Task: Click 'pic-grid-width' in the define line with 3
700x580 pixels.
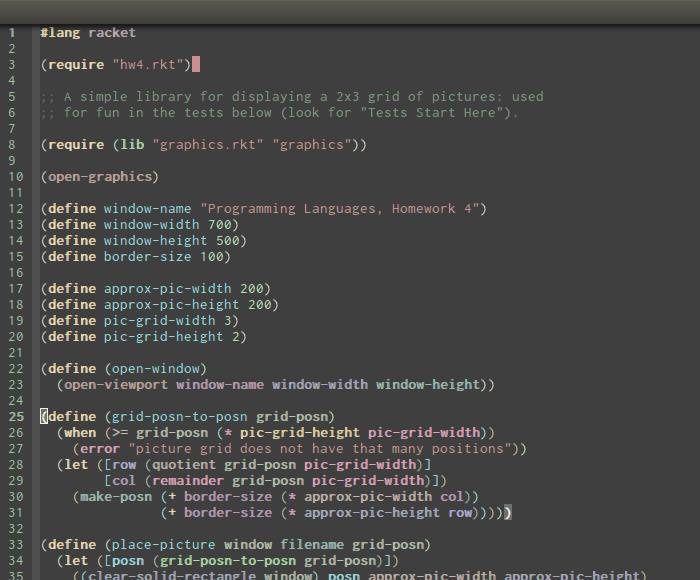Action: (x=160, y=321)
